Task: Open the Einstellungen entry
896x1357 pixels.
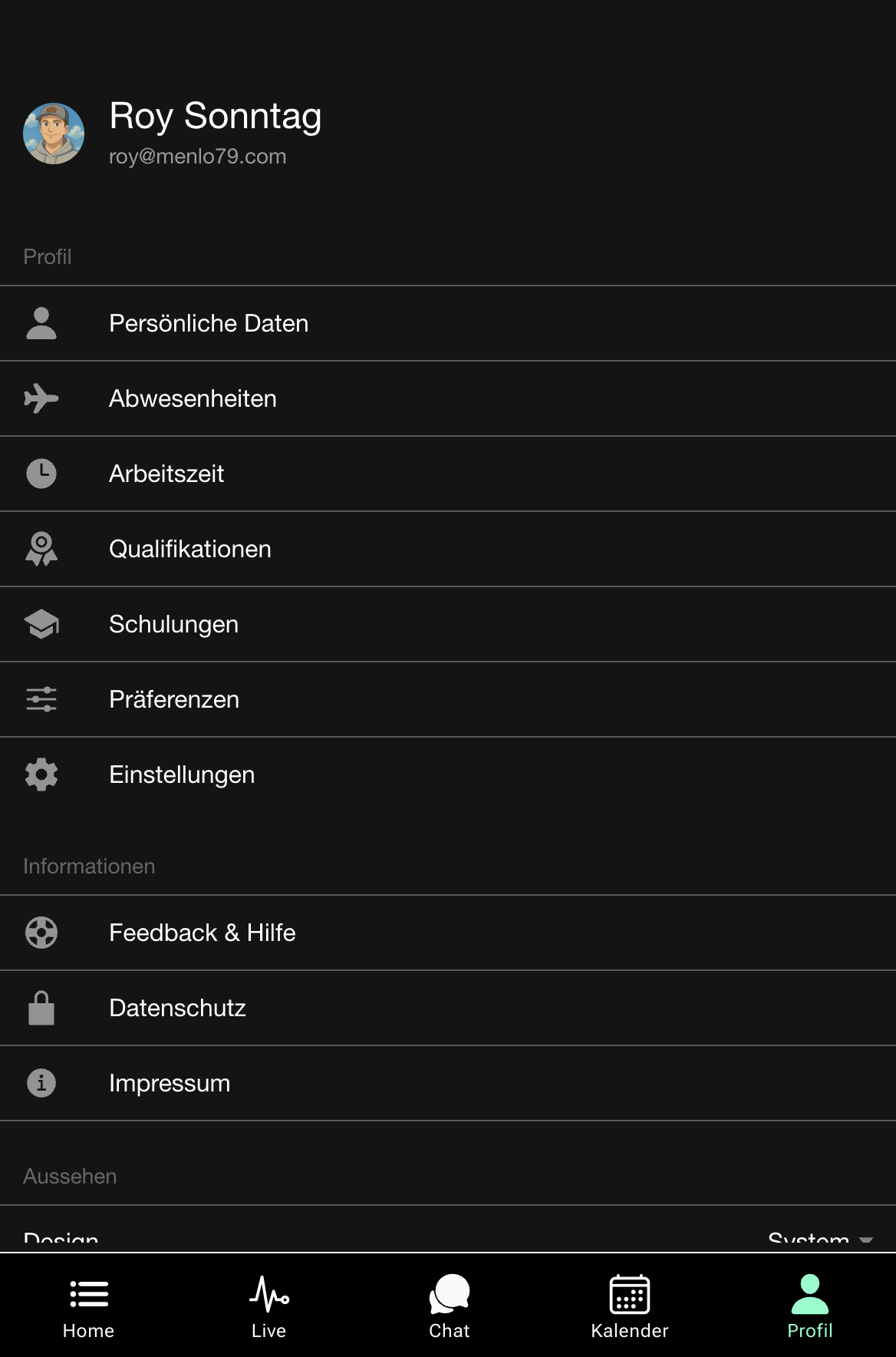Action: (448, 774)
